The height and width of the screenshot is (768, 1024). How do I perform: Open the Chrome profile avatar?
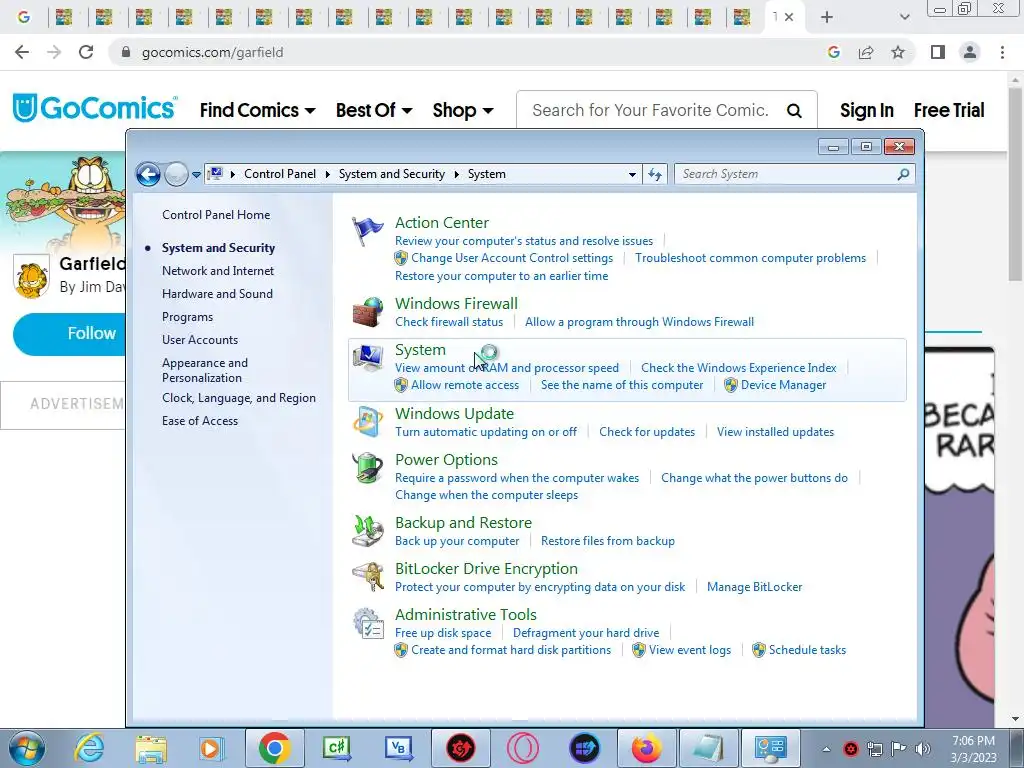pyautogui.click(x=970, y=52)
